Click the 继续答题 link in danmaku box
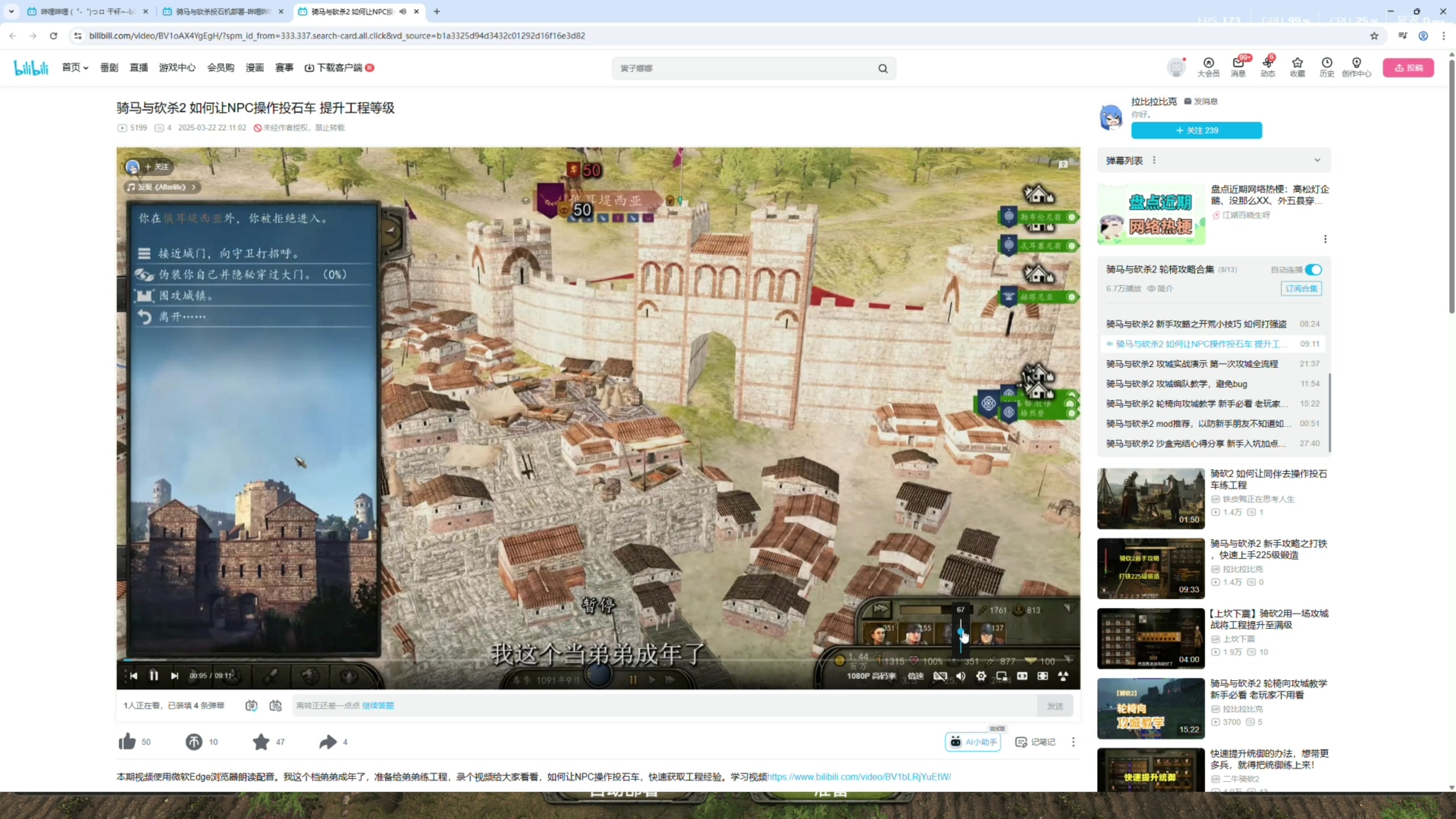This screenshot has width=1456, height=819. pos(378,705)
